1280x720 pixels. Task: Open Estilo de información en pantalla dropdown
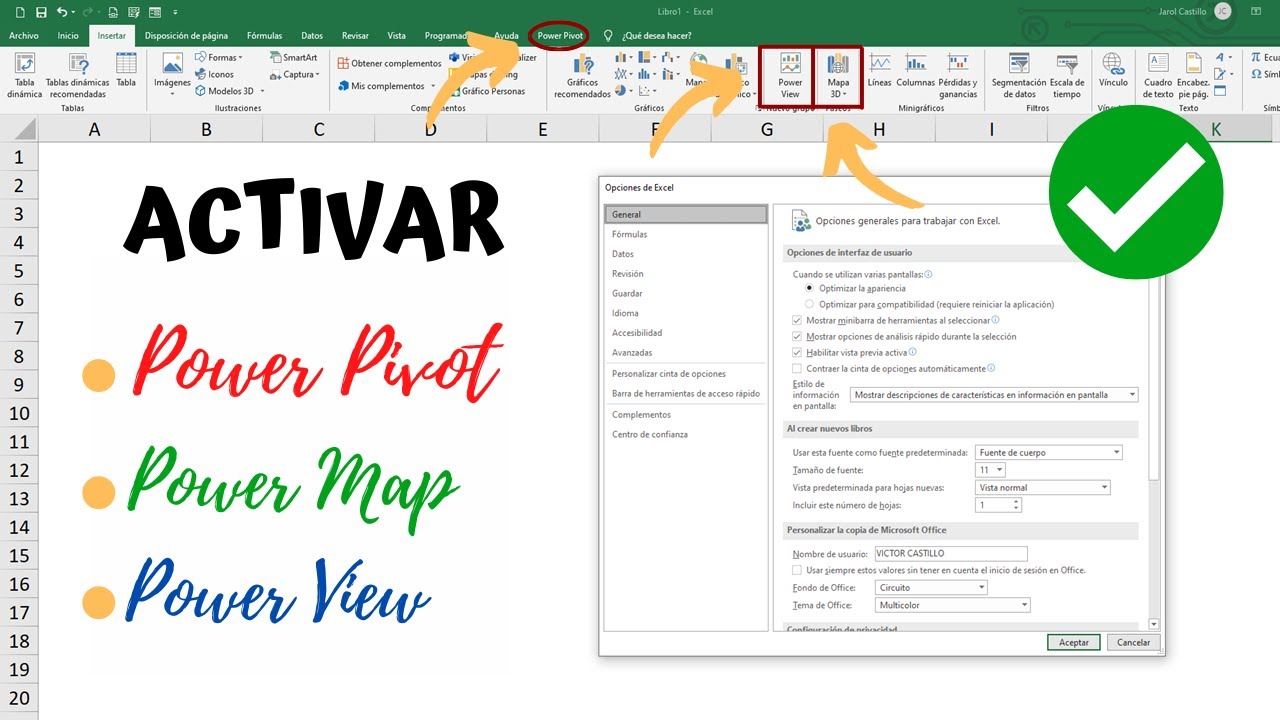(x=994, y=395)
